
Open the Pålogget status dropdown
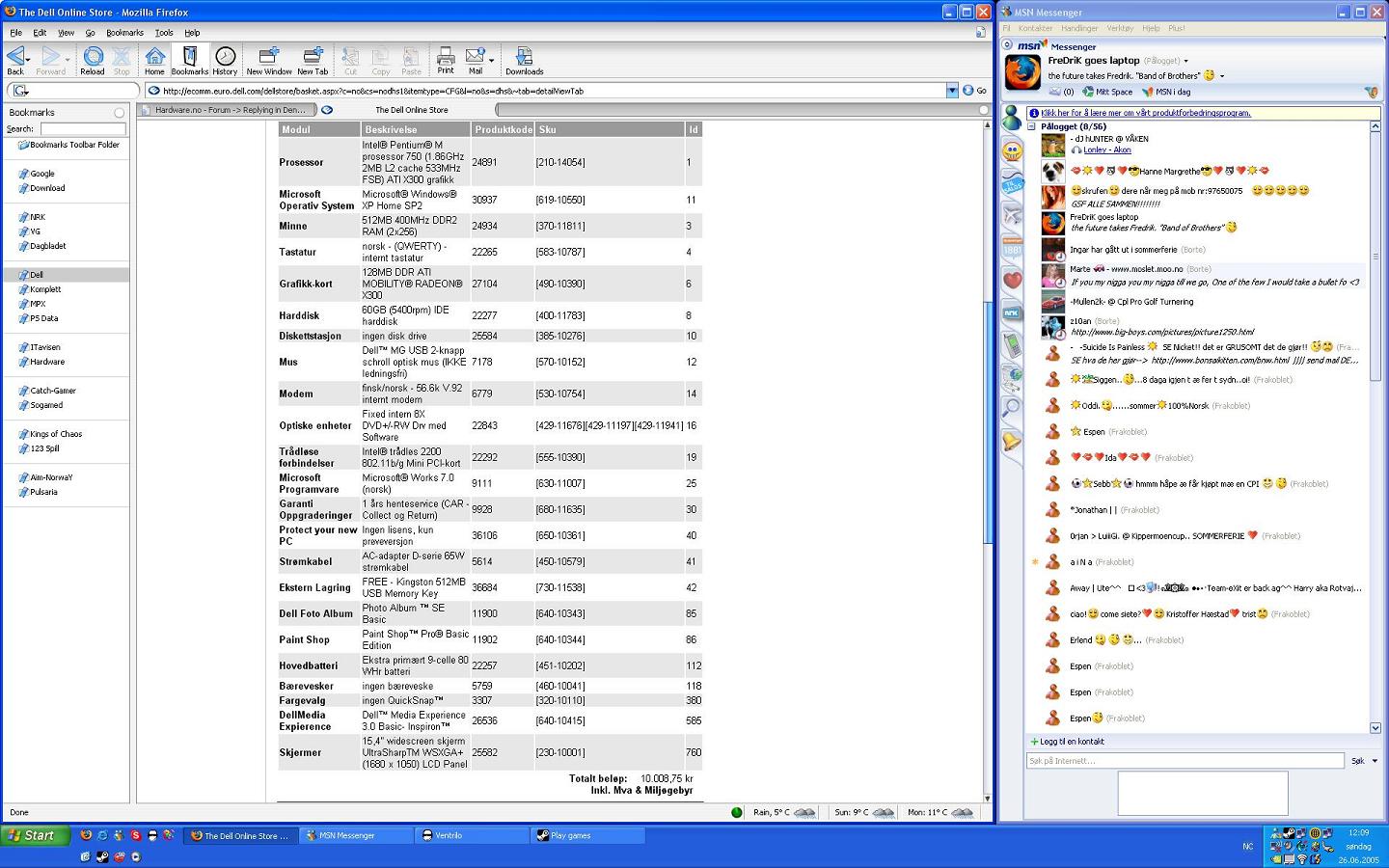pyautogui.click(x=1185, y=61)
